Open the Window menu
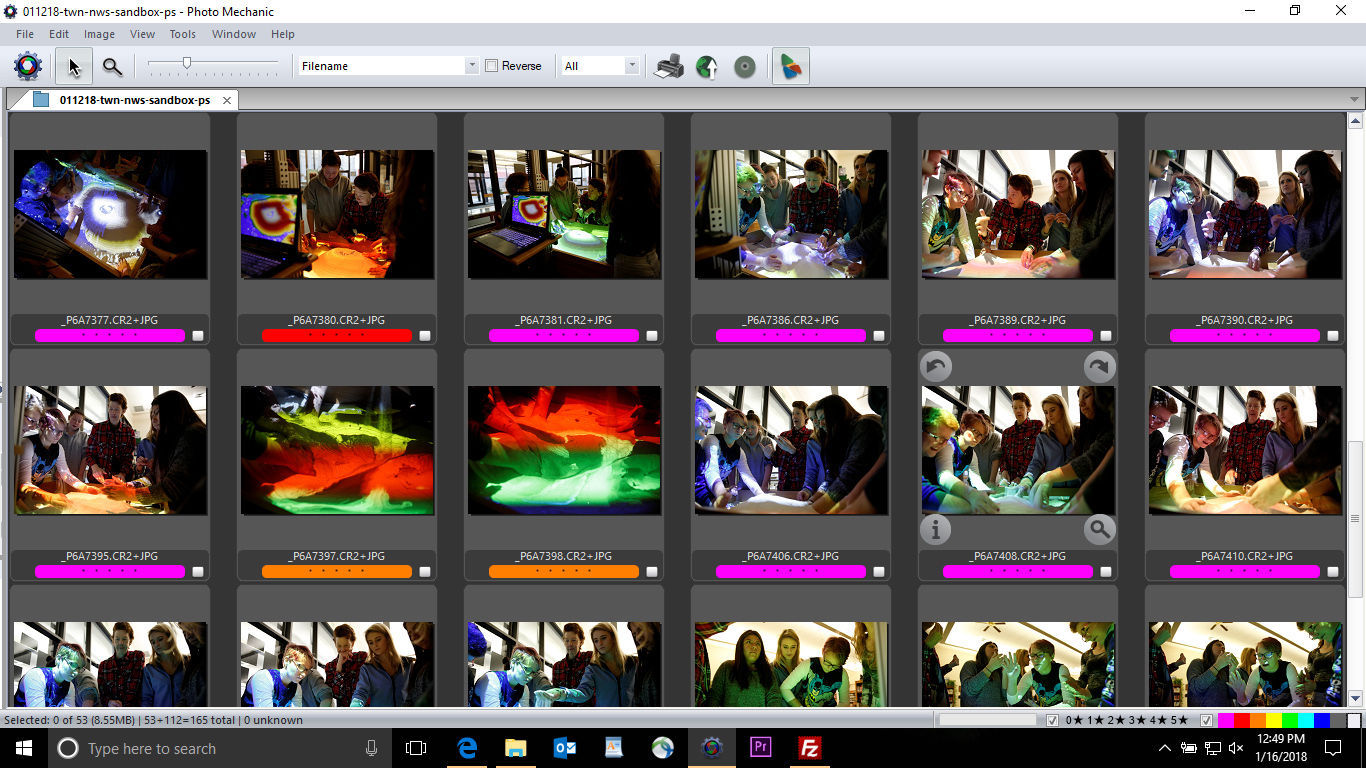This screenshot has width=1366, height=768. click(x=234, y=34)
